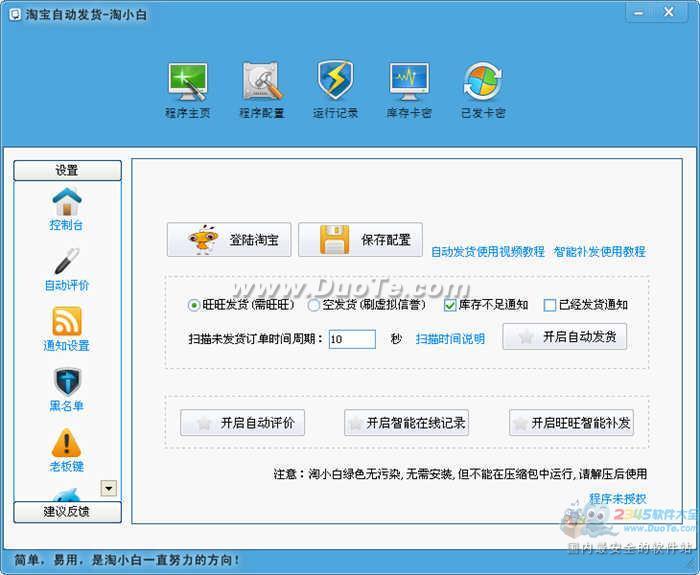Click the 开启自动发货 button
Image resolution: width=700 pixels, height=575 pixels.
pos(565,337)
